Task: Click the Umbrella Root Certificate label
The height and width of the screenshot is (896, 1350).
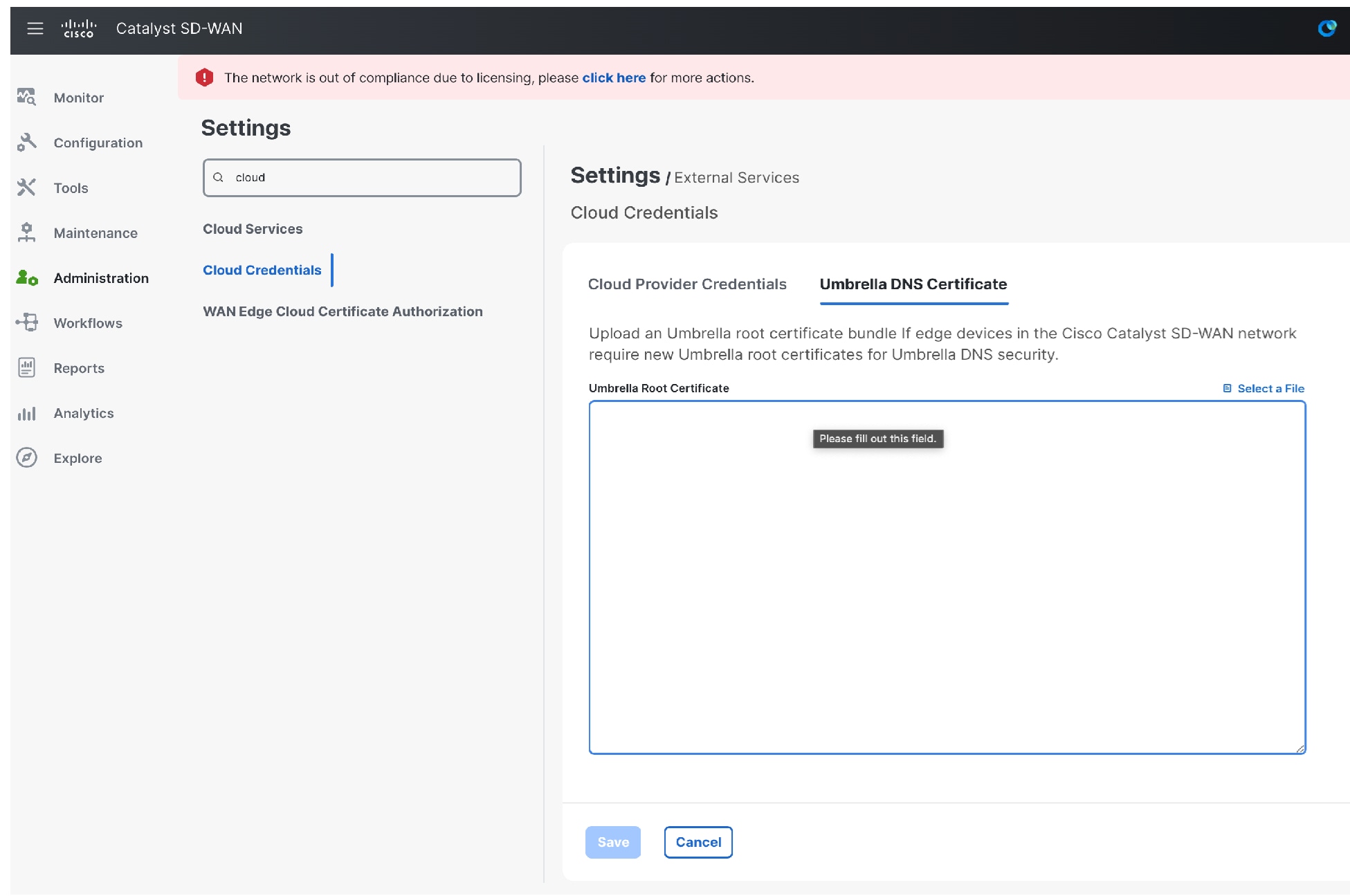Action: tap(659, 388)
